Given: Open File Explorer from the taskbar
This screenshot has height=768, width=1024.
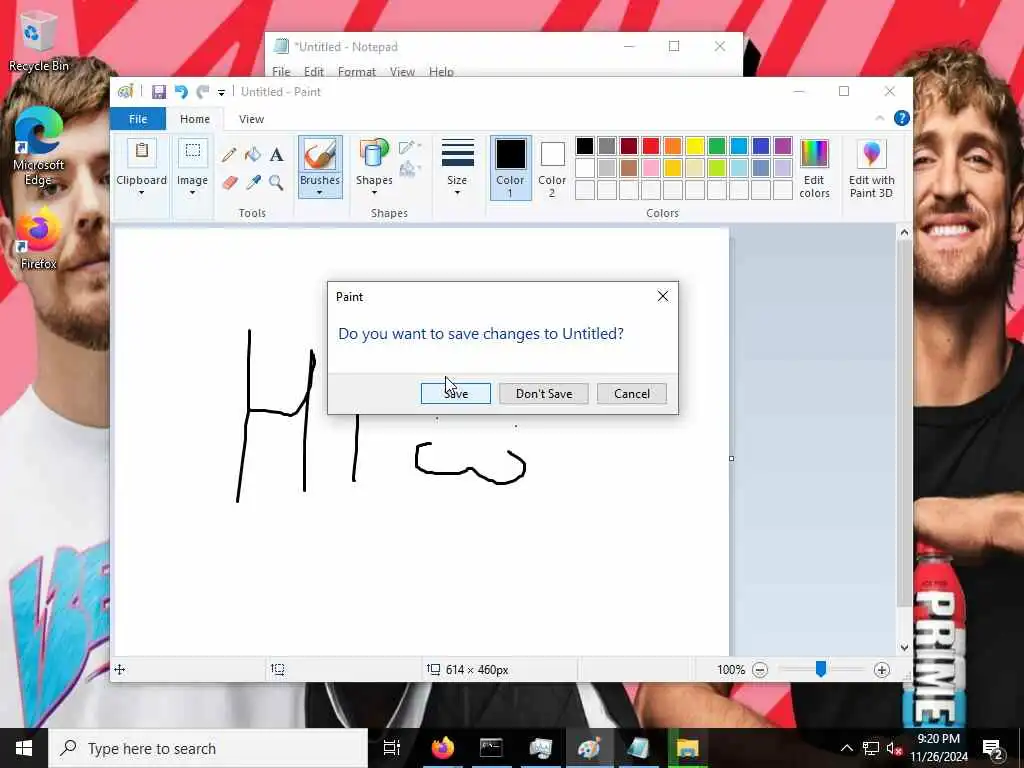Looking at the screenshot, I should pos(687,748).
